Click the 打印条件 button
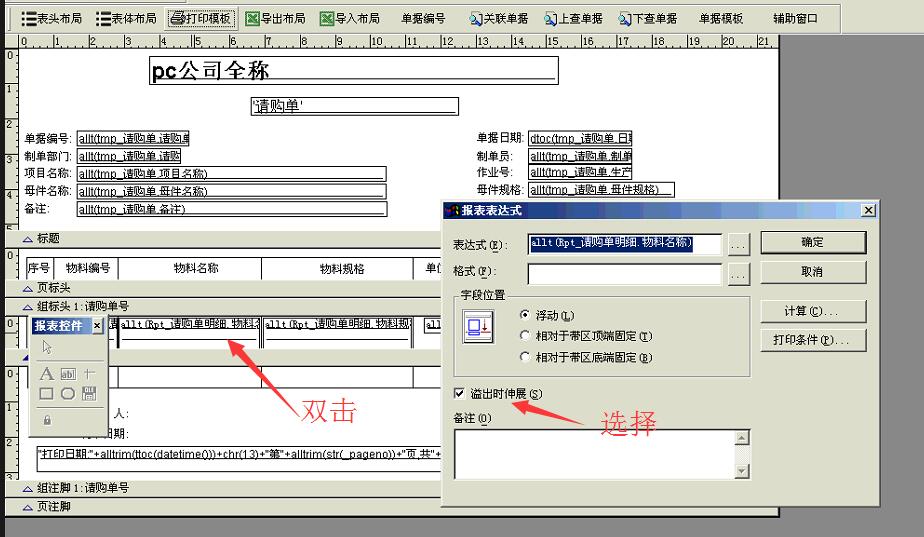 click(811, 340)
